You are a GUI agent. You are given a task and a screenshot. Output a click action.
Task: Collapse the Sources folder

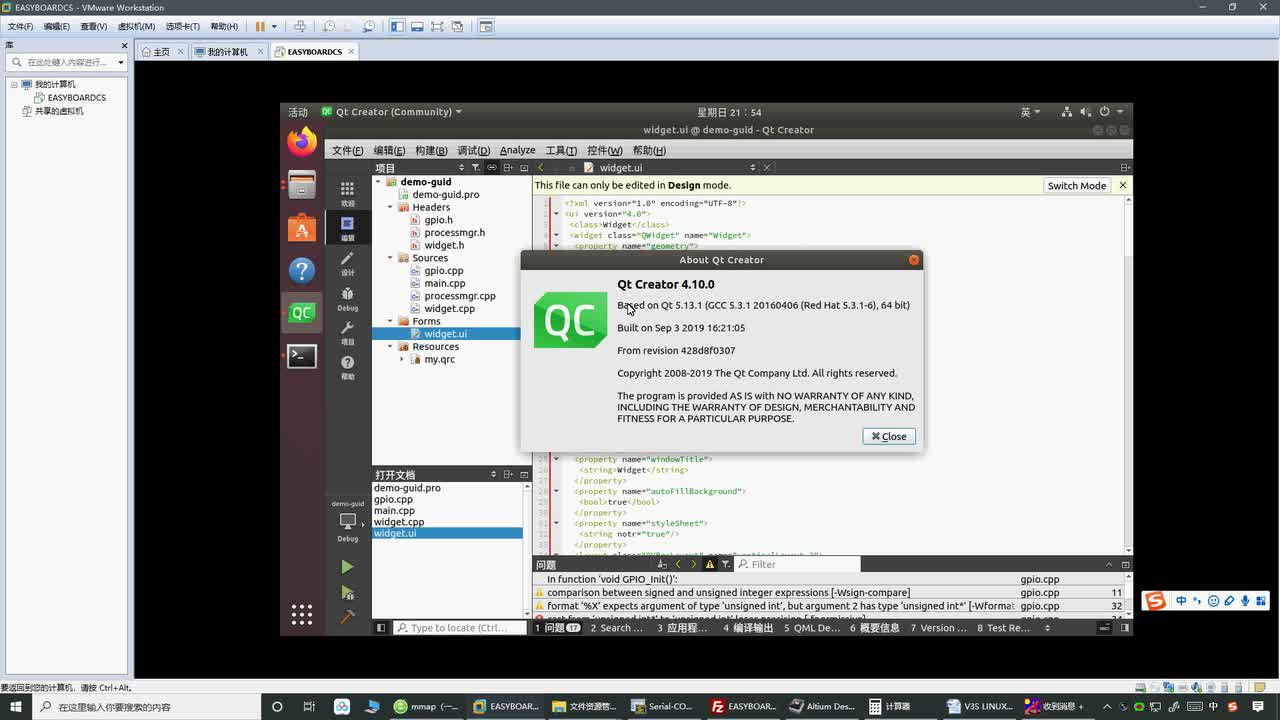(x=391, y=258)
